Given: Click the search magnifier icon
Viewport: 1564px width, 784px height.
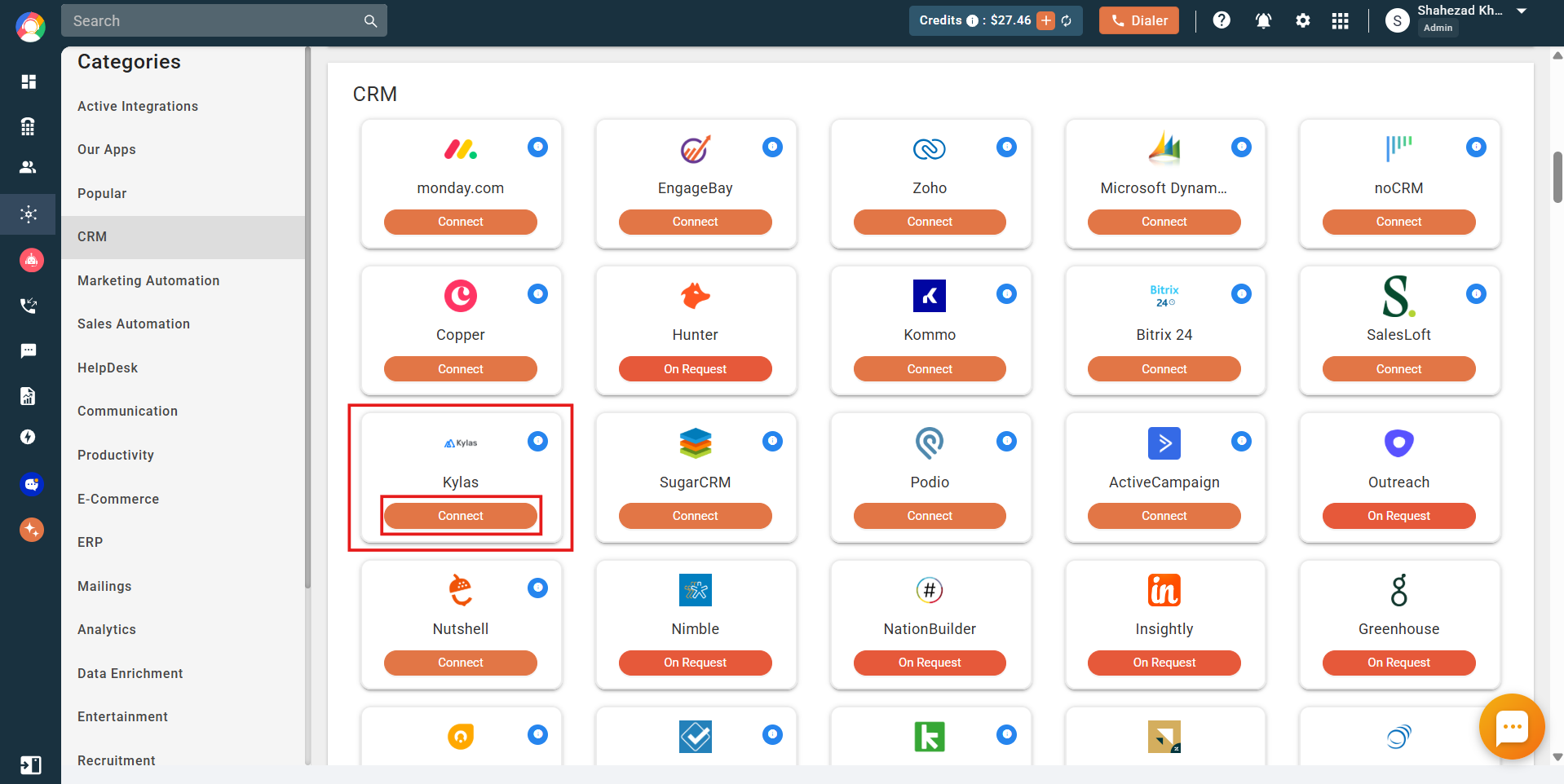Looking at the screenshot, I should [x=370, y=21].
